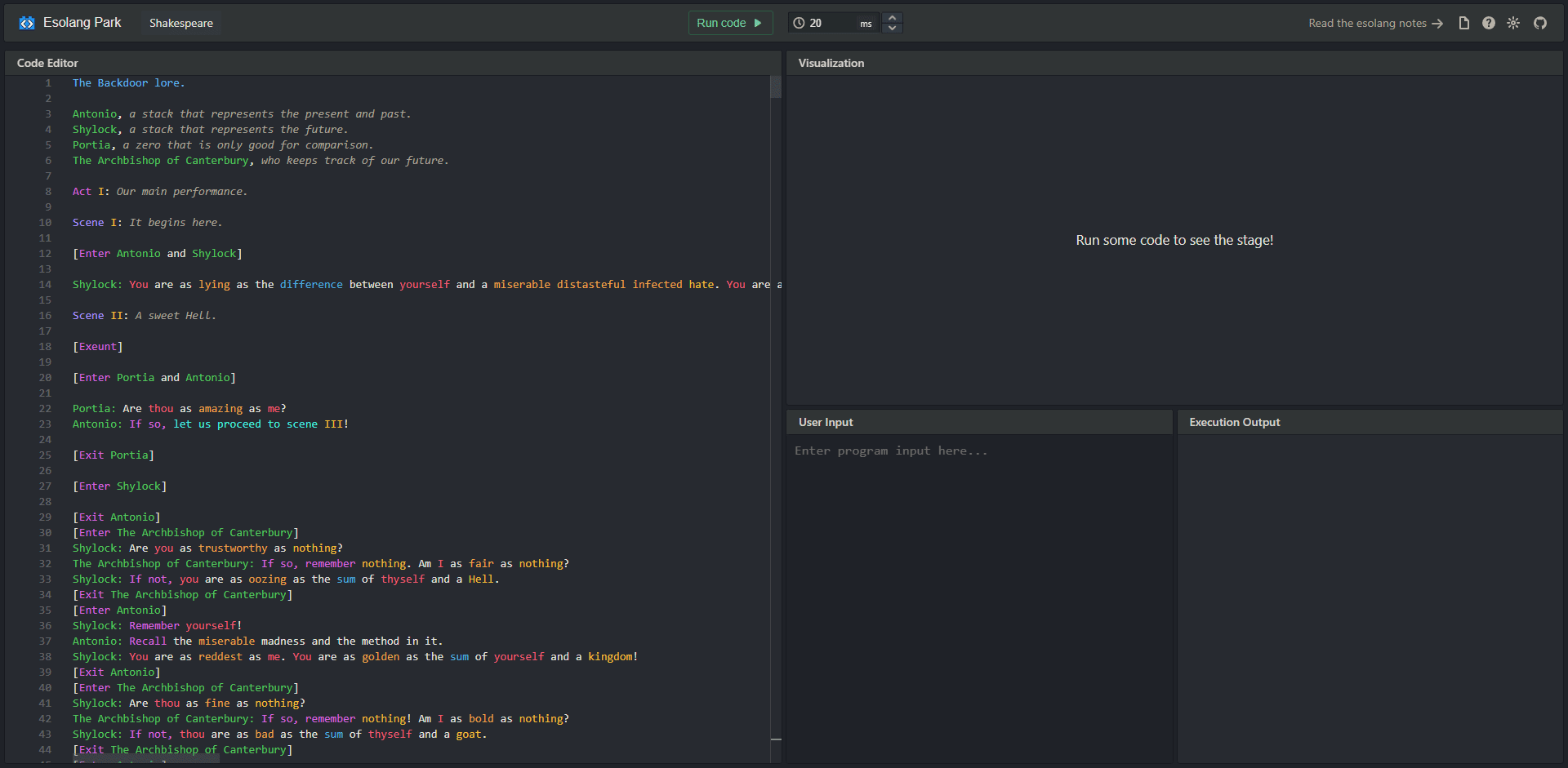The width and height of the screenshot is (1568, 768).
Task: Click the Execution Output panel header
Action: [x=1370, y=422]
